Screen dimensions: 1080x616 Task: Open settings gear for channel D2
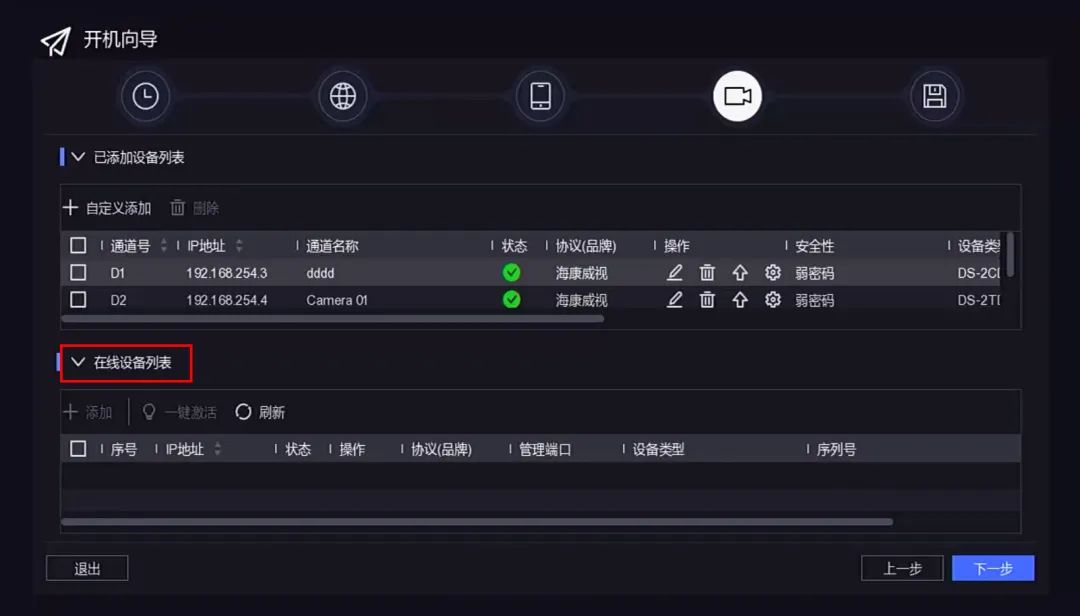773,299
